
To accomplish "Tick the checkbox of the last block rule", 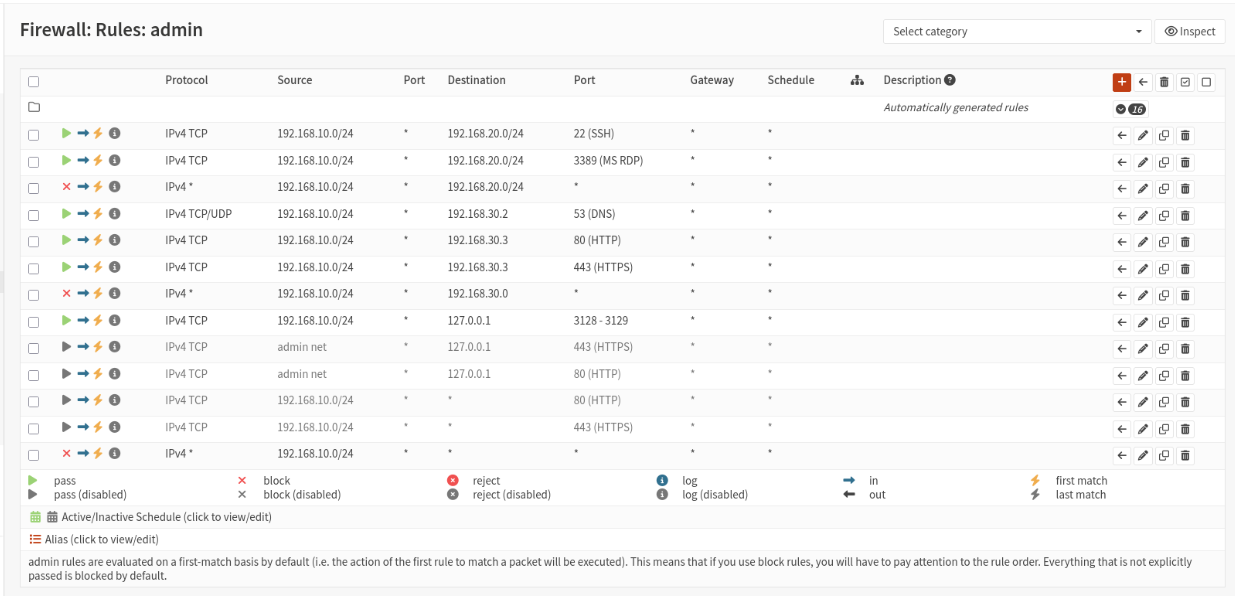I will (34, 455).
